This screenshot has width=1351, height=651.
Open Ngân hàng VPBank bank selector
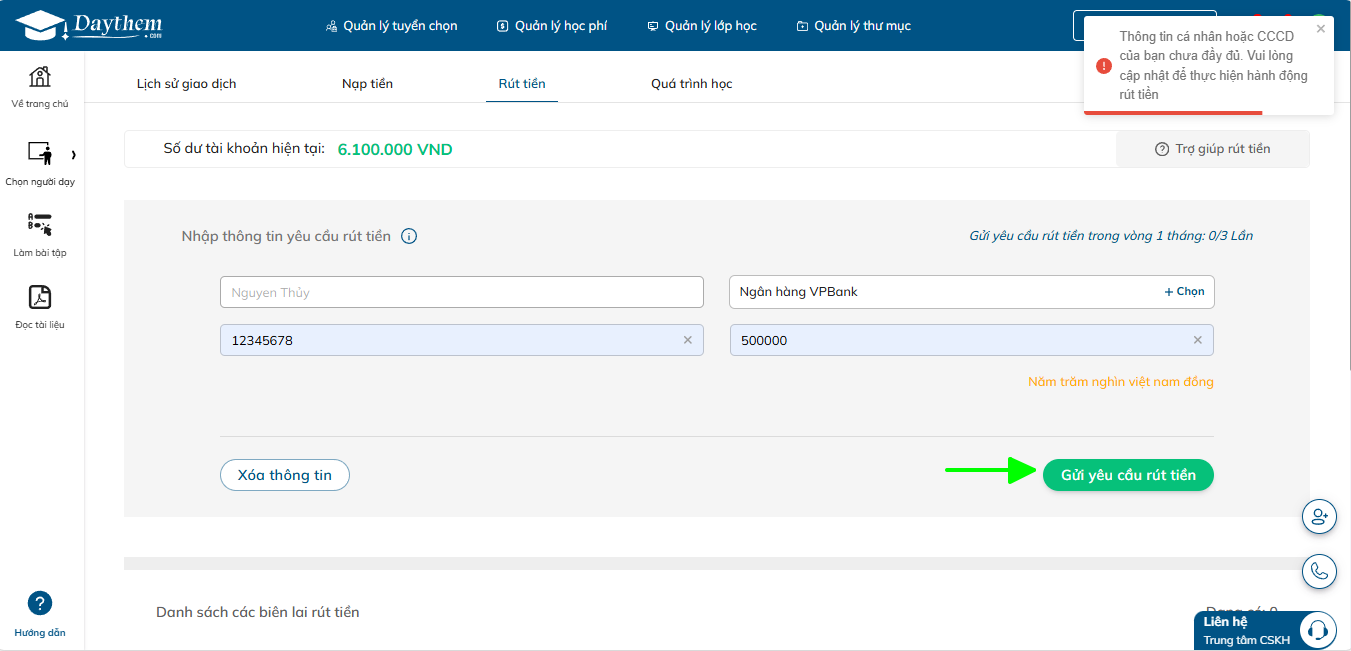(x=972, y=292)
